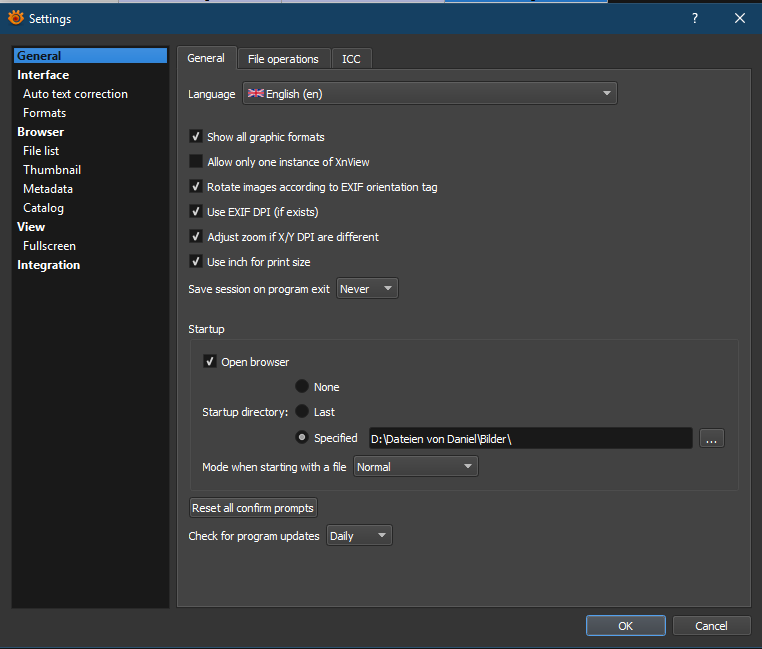Switch to the ICC tab
The height and width of the screenshot is (649, 762).
tap(351, 59)
